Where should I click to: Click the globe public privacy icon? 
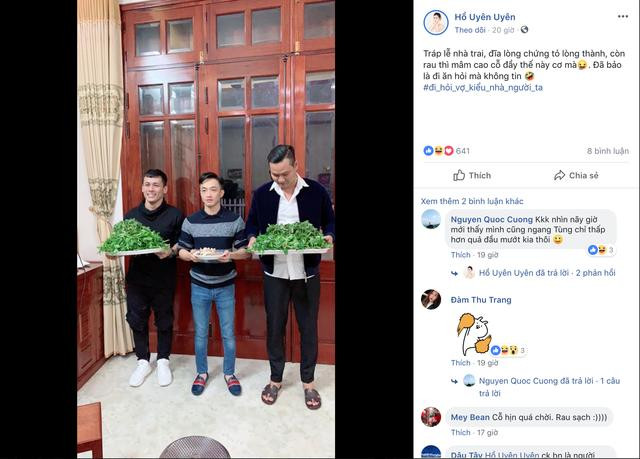[x=524, y=30]
